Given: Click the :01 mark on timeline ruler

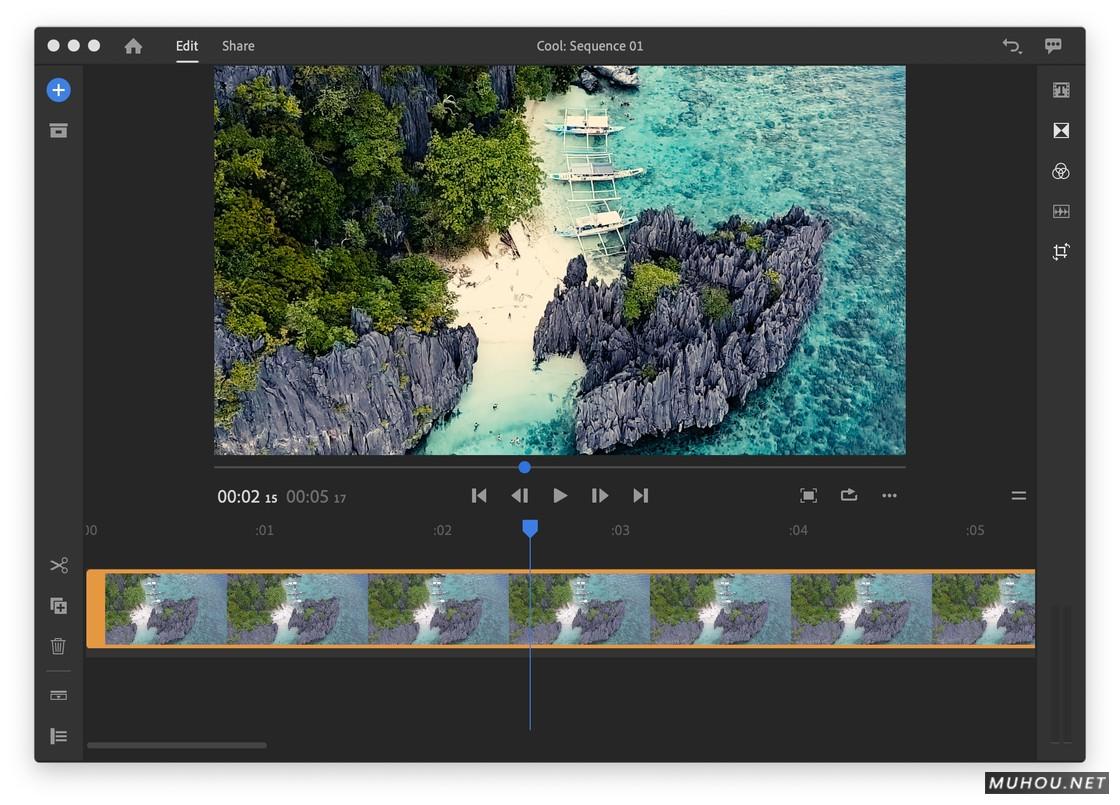Looking at the screenshot, I should pos(264,530).
